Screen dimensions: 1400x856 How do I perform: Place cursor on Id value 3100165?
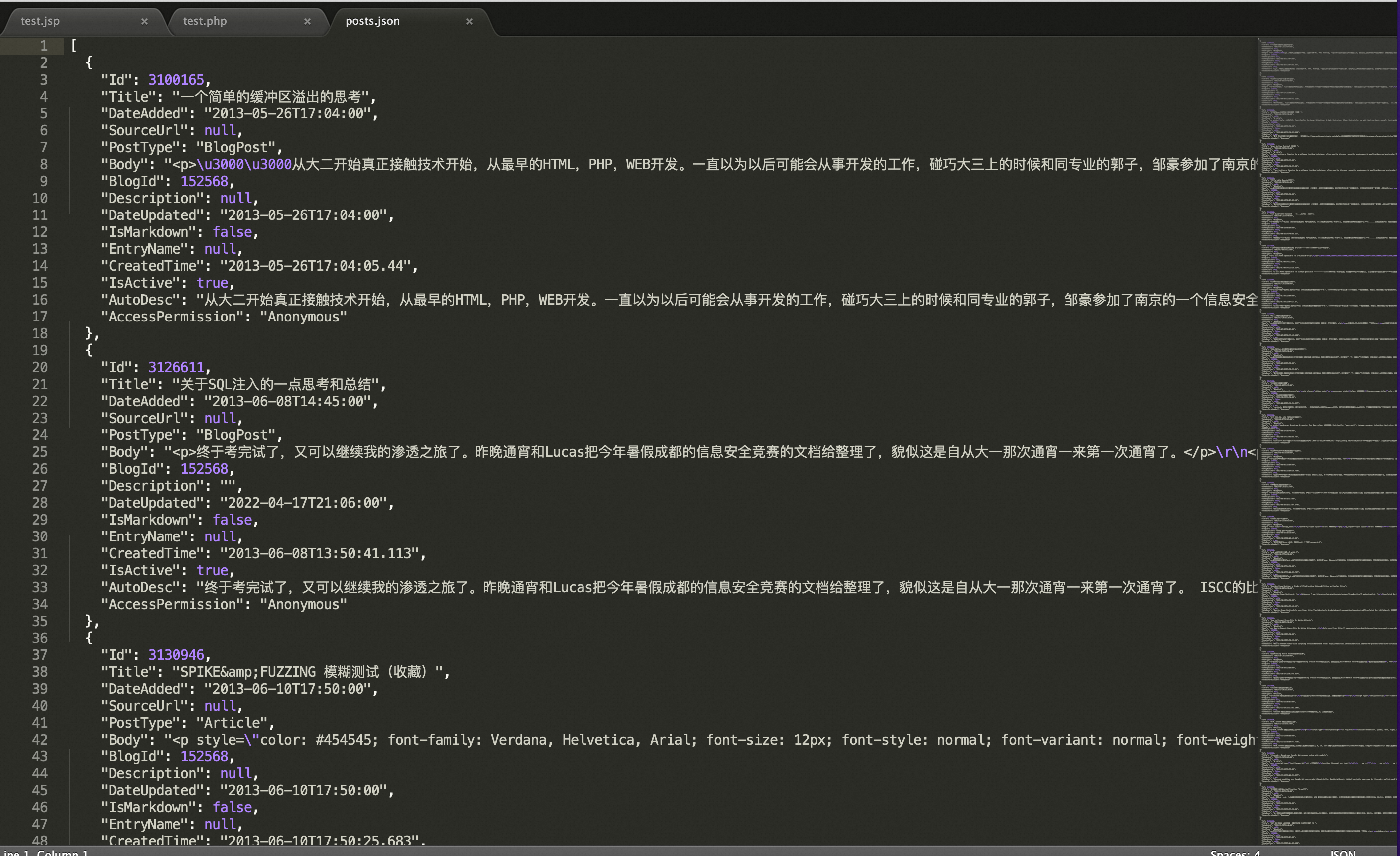[x=176, y=80]
